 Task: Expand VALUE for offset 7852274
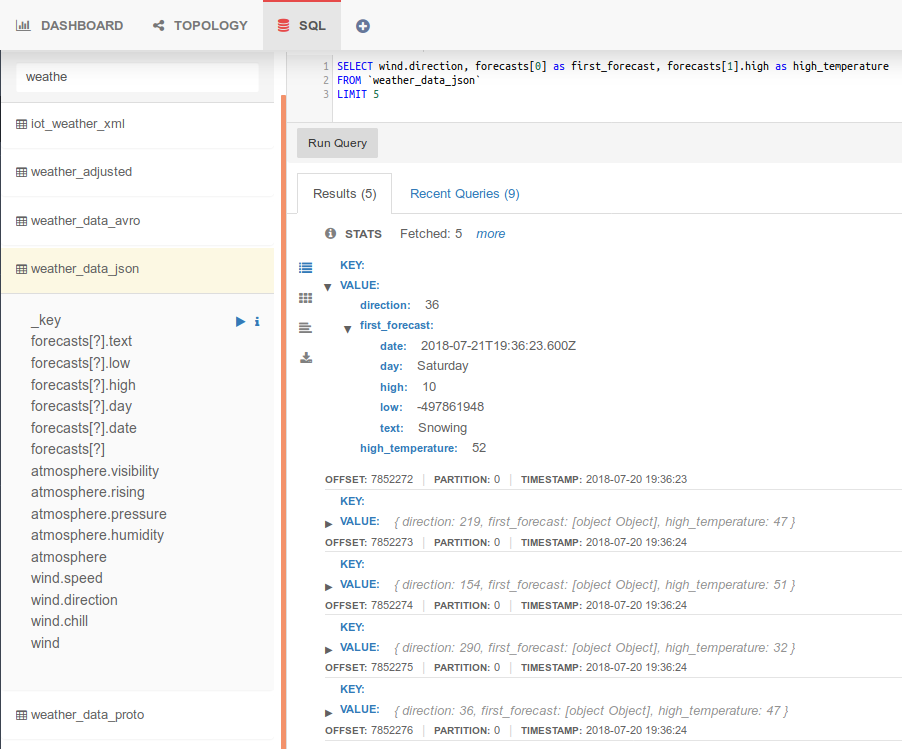[x=328, y=587]
